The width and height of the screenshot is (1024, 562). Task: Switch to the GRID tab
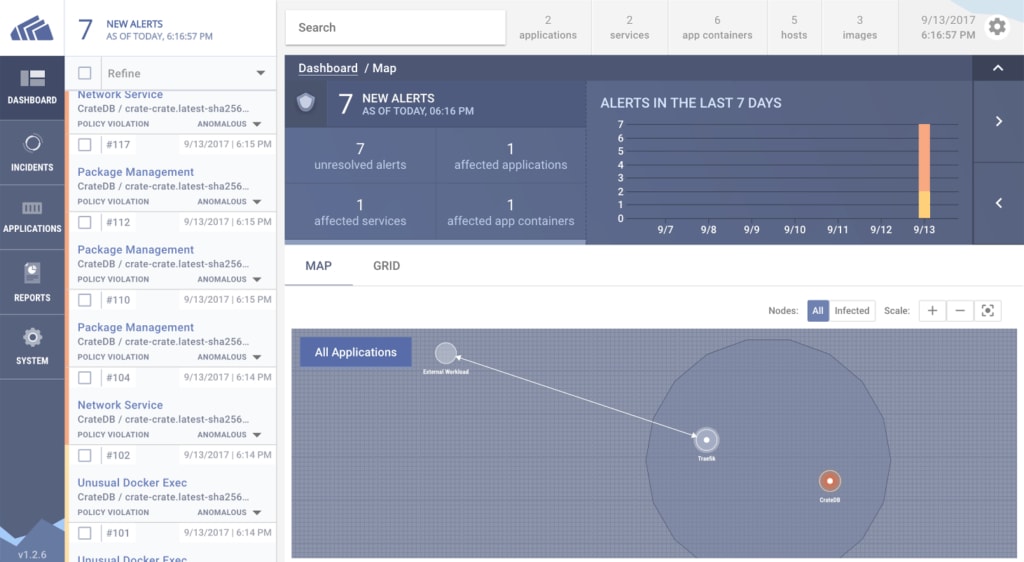[386, 266]
